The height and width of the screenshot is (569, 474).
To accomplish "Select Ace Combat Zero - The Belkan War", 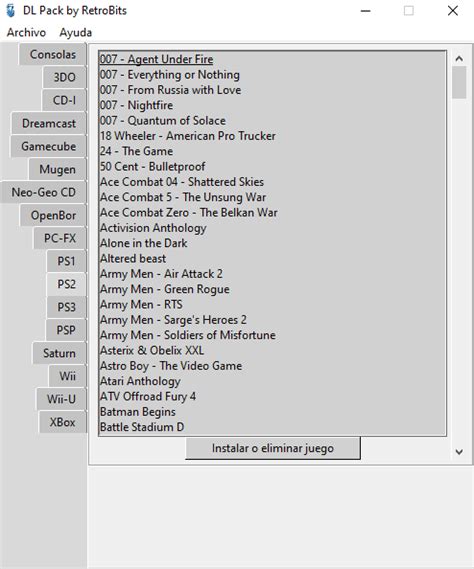I will point(272,212).
